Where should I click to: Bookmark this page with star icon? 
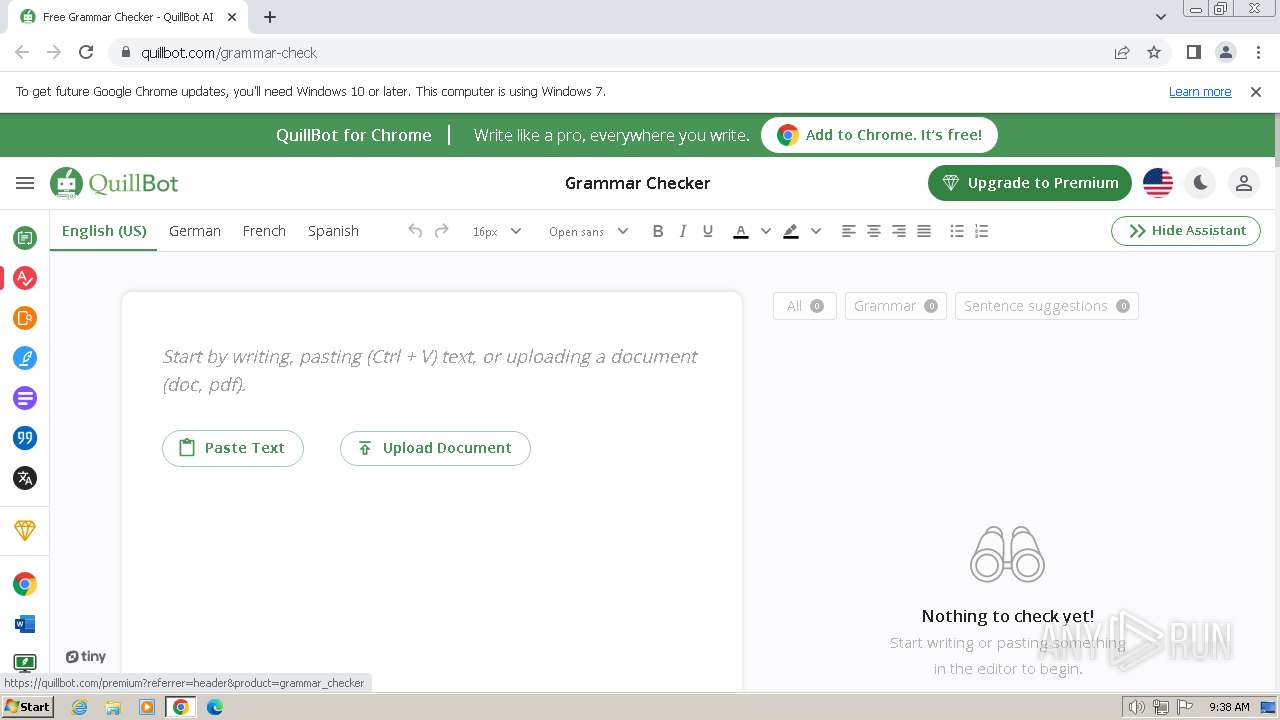[1154, 53]
